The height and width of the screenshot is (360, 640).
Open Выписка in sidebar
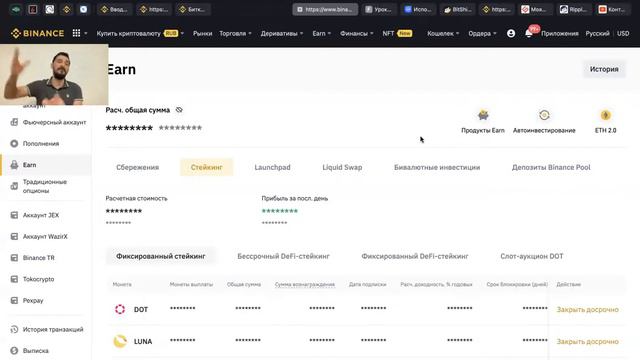36,351
